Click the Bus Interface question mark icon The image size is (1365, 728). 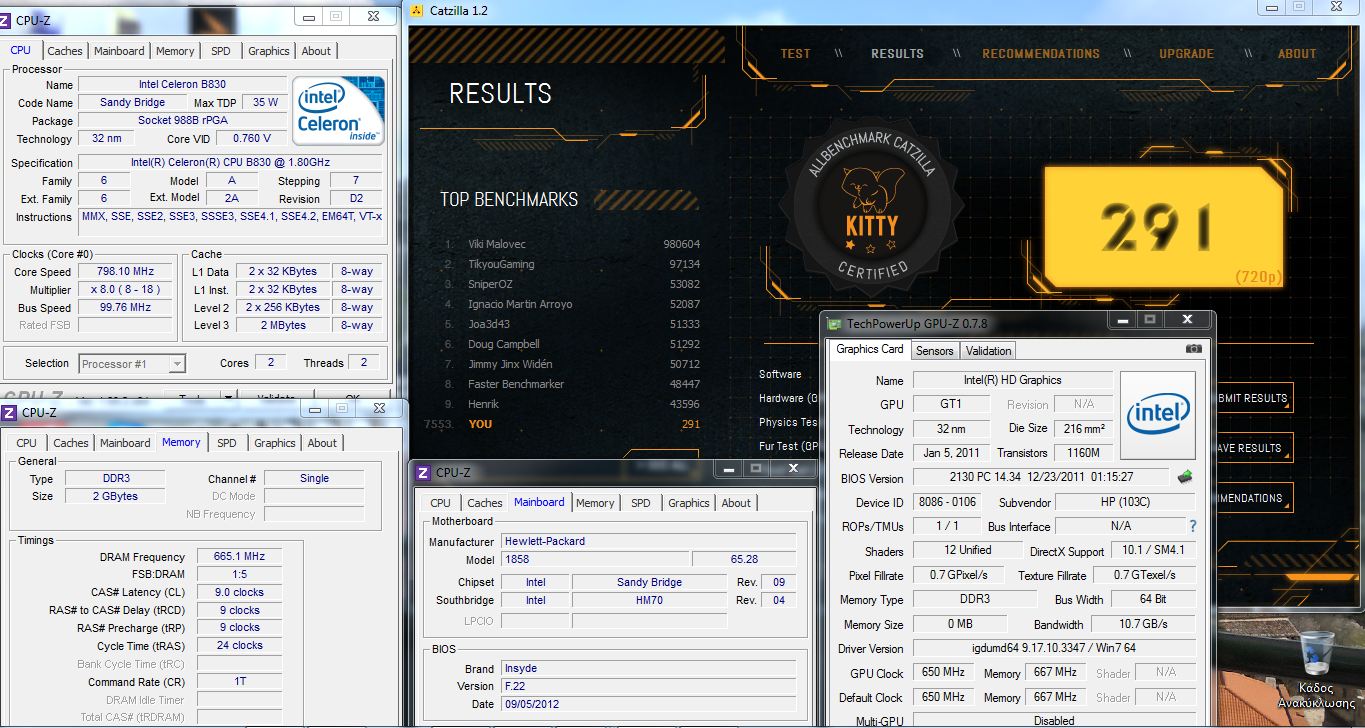1192,526
